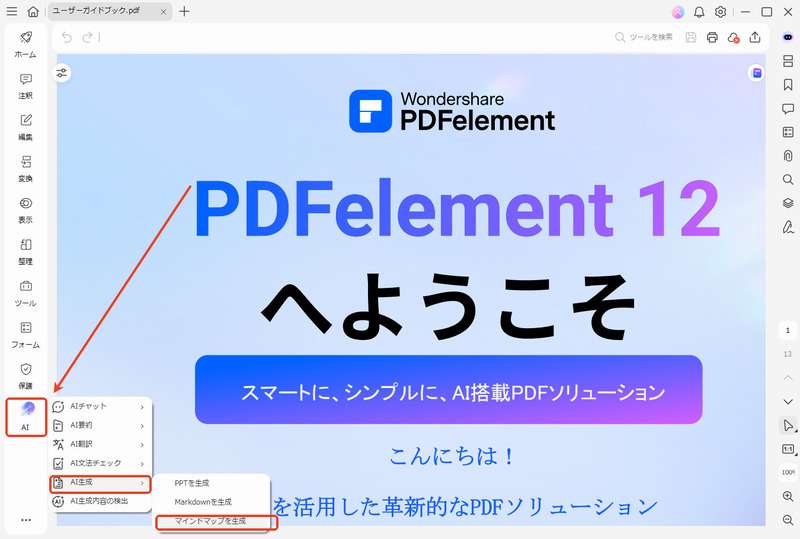Open notifications bell
Screen dimensions: 800x539
[699, 12]
